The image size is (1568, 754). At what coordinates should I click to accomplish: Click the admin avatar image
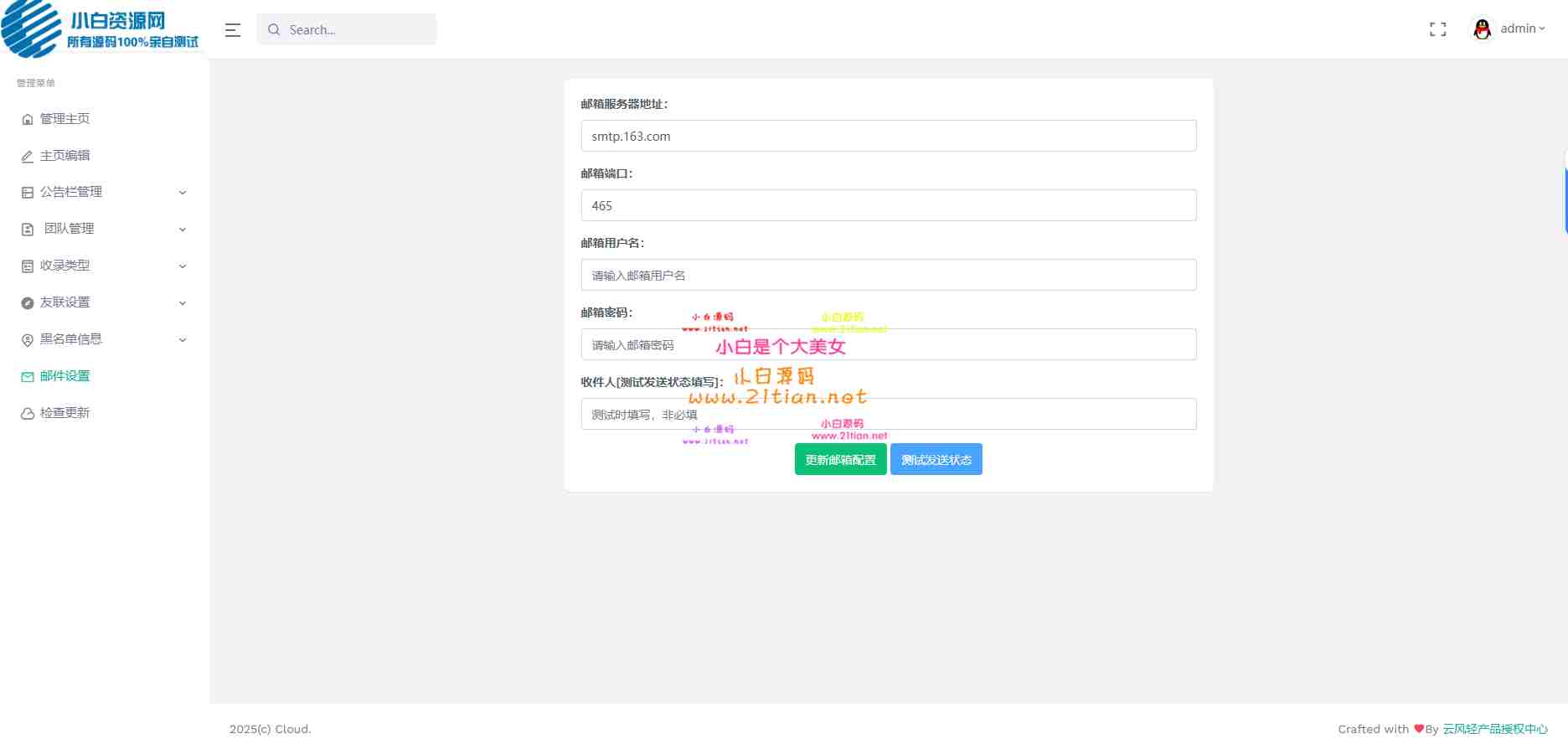pyautogui.click(x=1482, y=28)
